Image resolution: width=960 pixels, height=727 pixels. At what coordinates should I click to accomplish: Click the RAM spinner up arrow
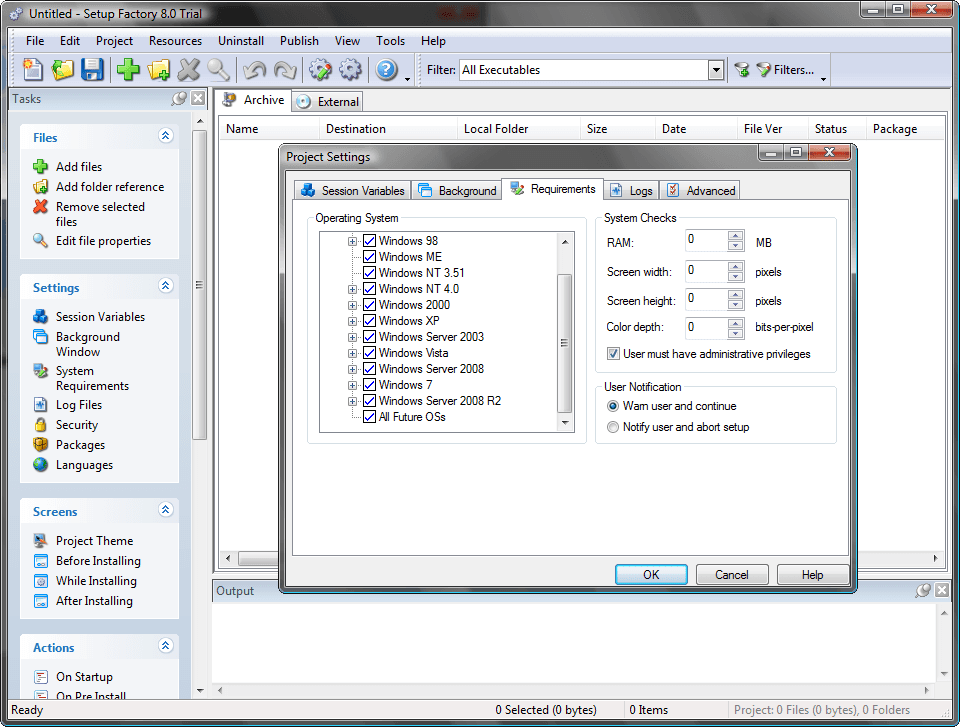735,236
